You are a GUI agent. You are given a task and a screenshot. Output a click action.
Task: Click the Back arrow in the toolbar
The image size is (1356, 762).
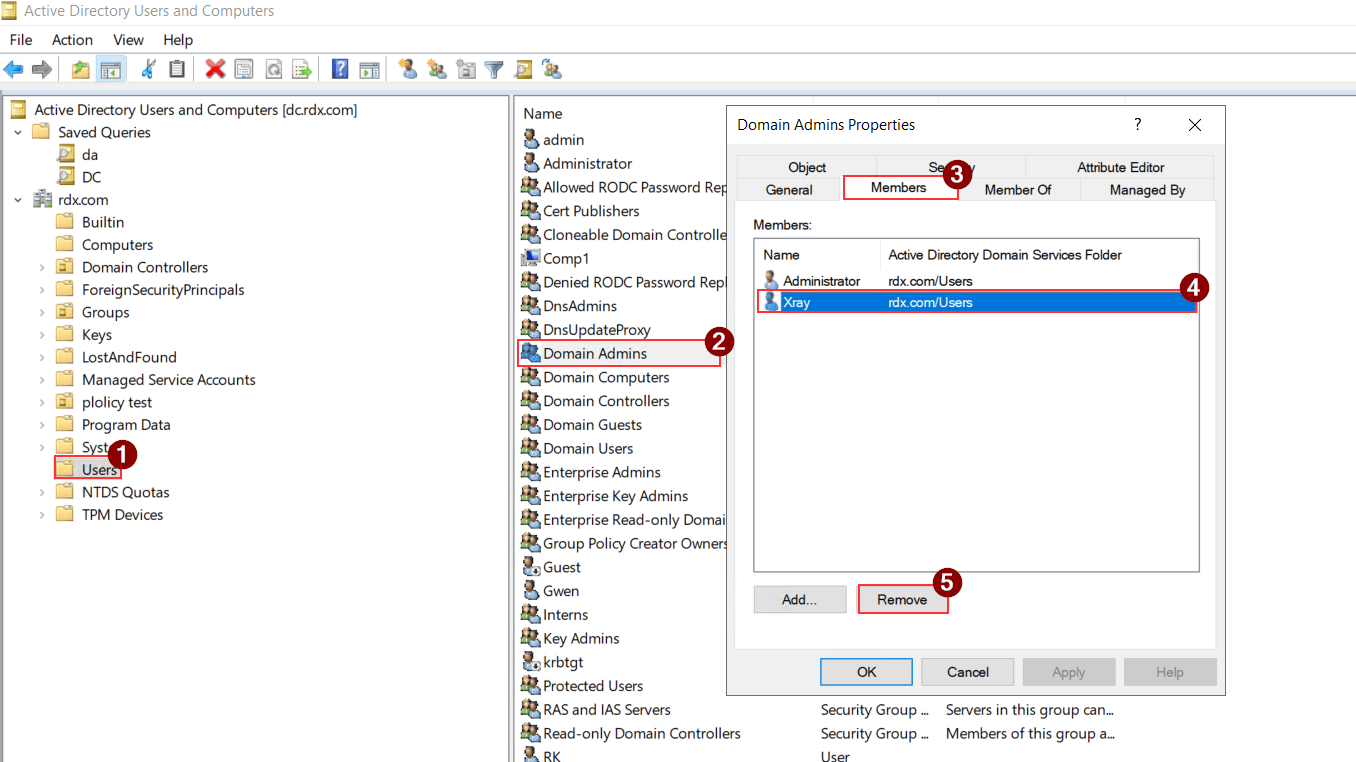tap(13, 69)
